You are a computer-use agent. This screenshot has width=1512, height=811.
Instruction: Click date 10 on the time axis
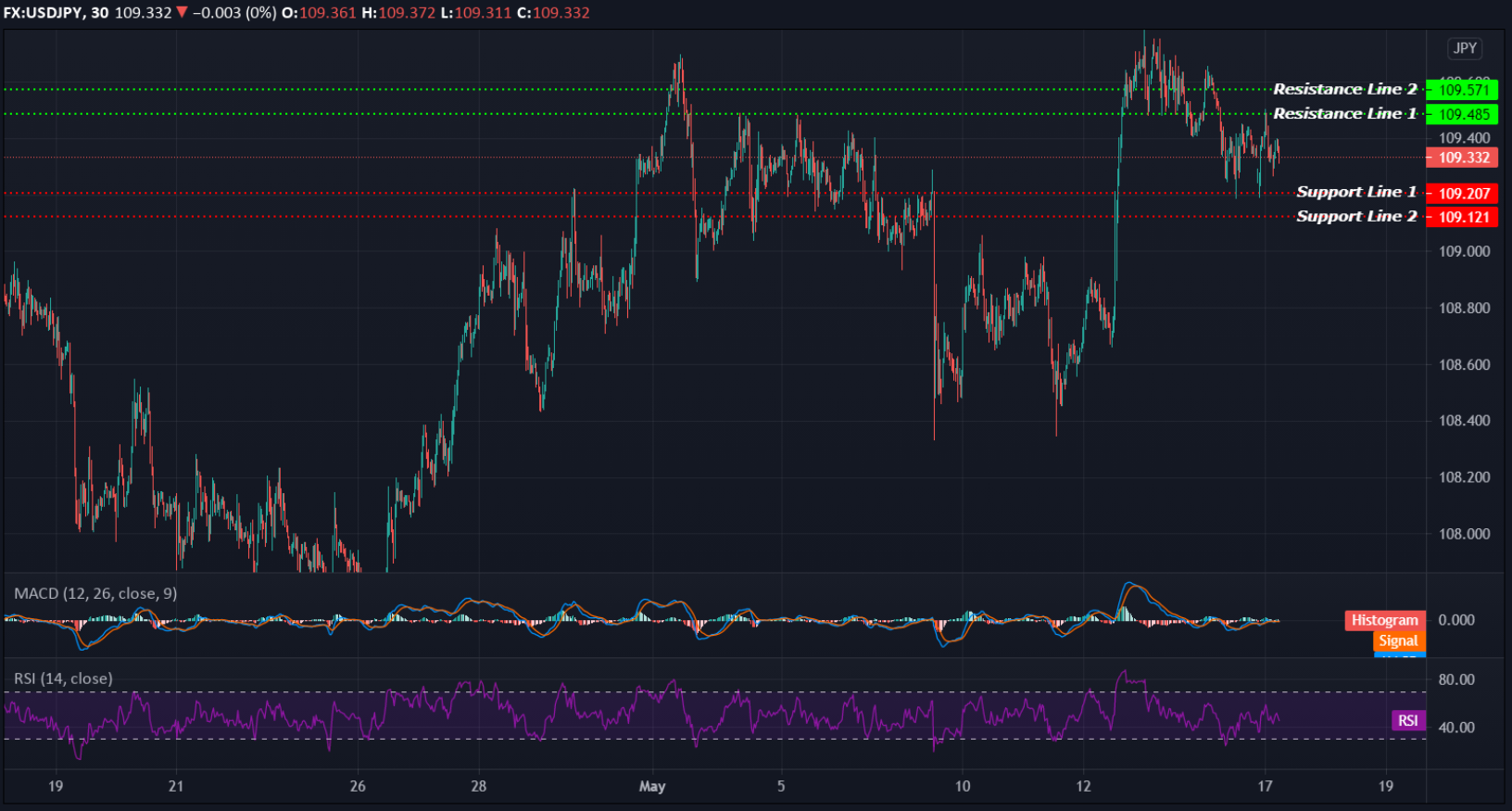963,786
